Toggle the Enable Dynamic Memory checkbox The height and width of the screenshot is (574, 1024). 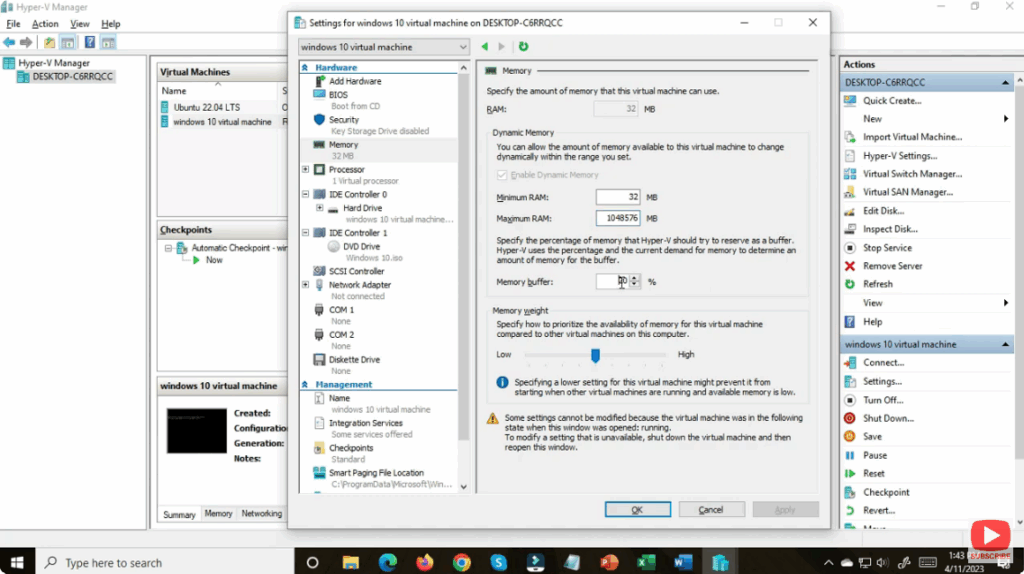click(x=502, y=175)
